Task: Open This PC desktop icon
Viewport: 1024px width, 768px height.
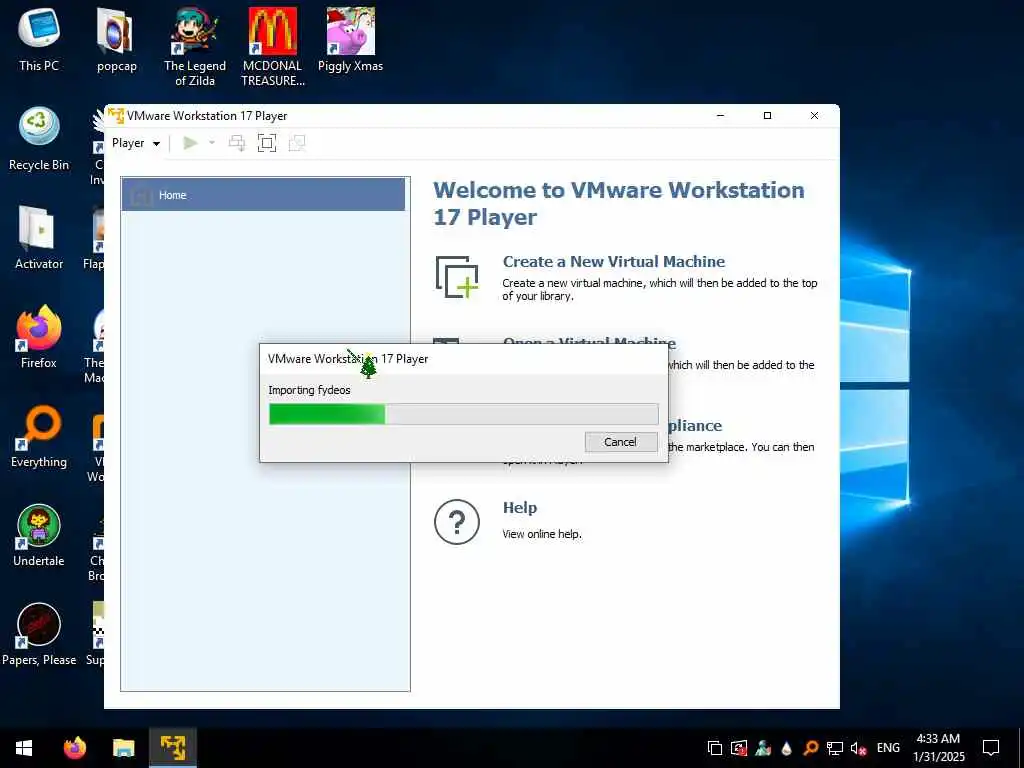Action: [39, 40]
